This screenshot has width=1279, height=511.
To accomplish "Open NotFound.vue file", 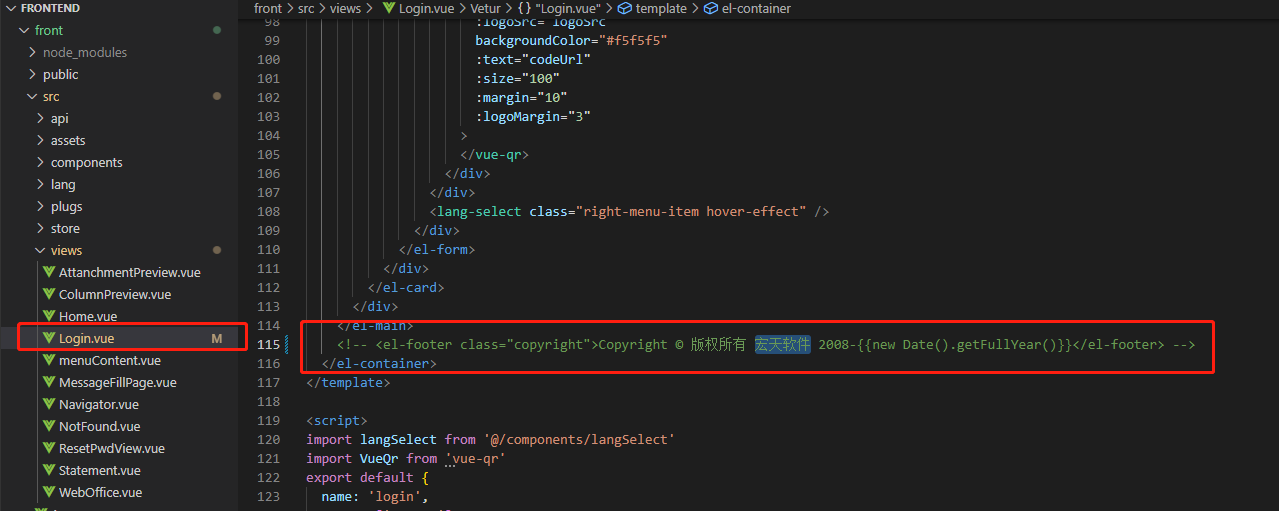I will [100, 426].
